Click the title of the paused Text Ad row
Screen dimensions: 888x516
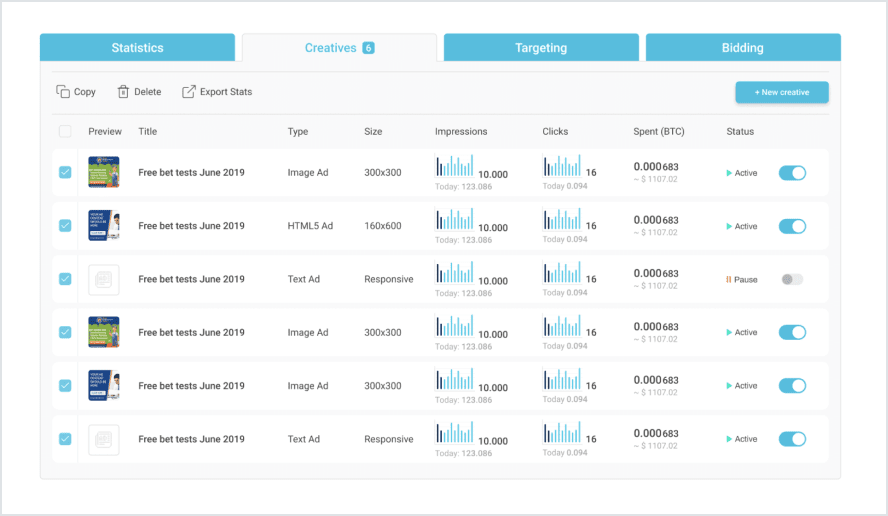coord(191,279)
